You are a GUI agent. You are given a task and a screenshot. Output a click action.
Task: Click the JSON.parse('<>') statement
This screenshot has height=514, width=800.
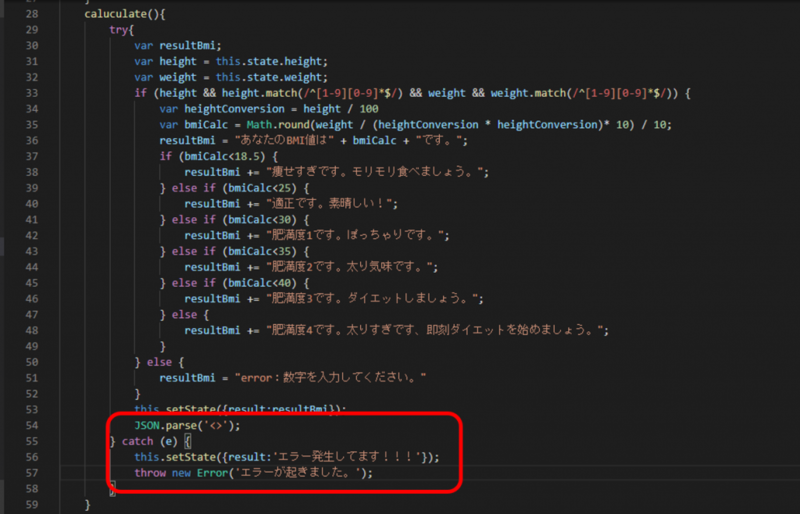click(187, 426)
